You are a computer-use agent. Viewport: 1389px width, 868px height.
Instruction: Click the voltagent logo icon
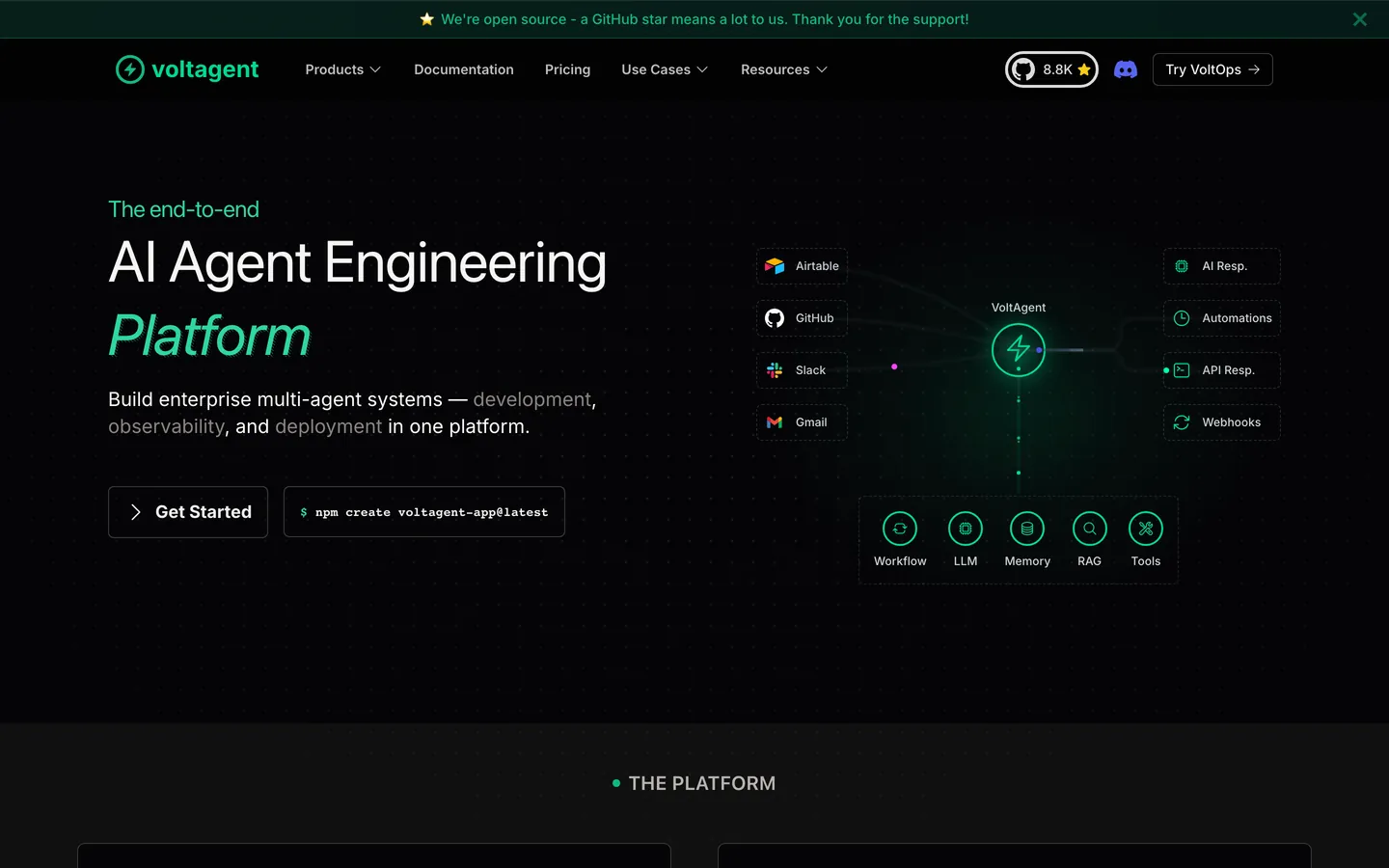pyautogui.click(x=130, y=69)
